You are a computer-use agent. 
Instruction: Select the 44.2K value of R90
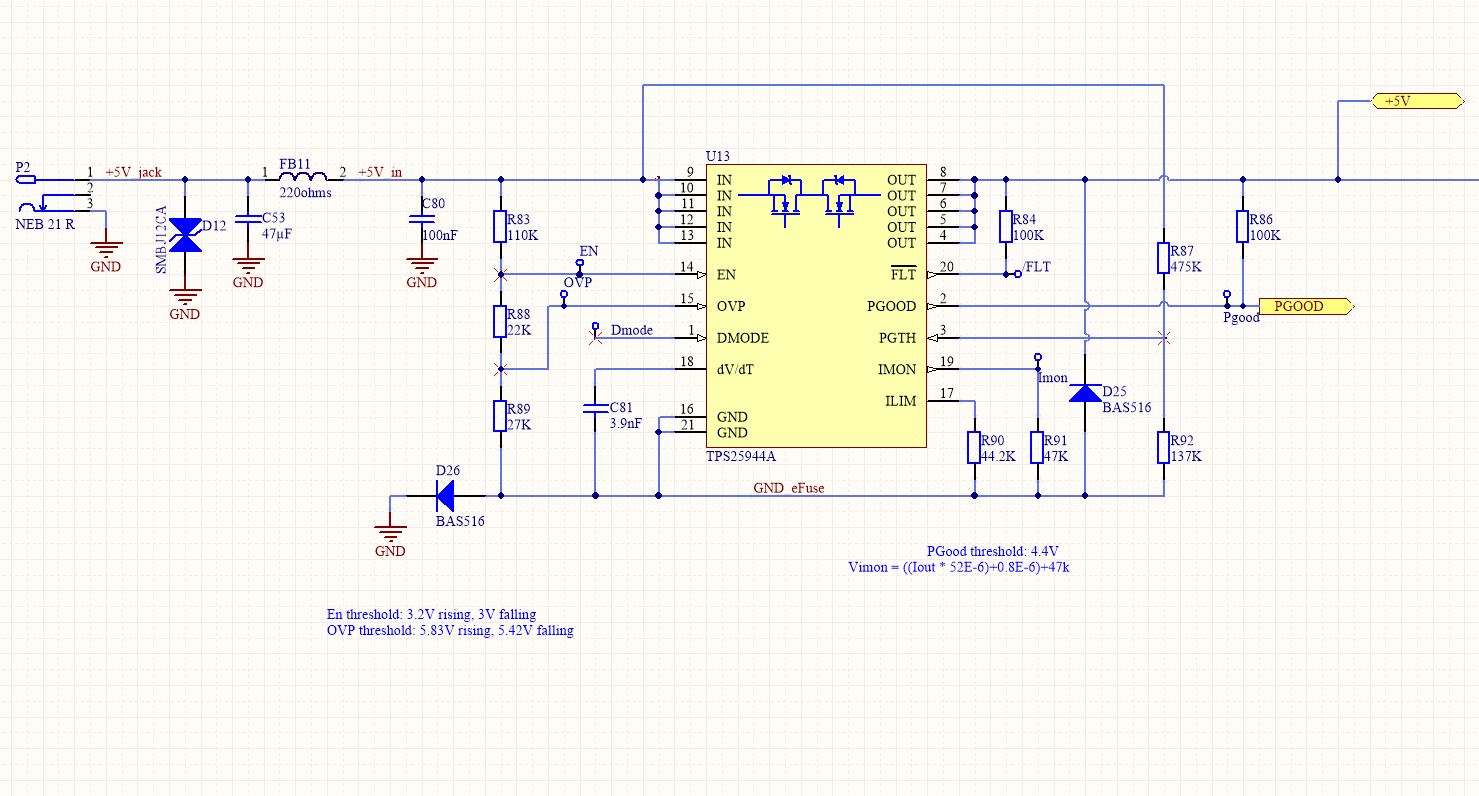pyautogui.click(x=999, y=456)
